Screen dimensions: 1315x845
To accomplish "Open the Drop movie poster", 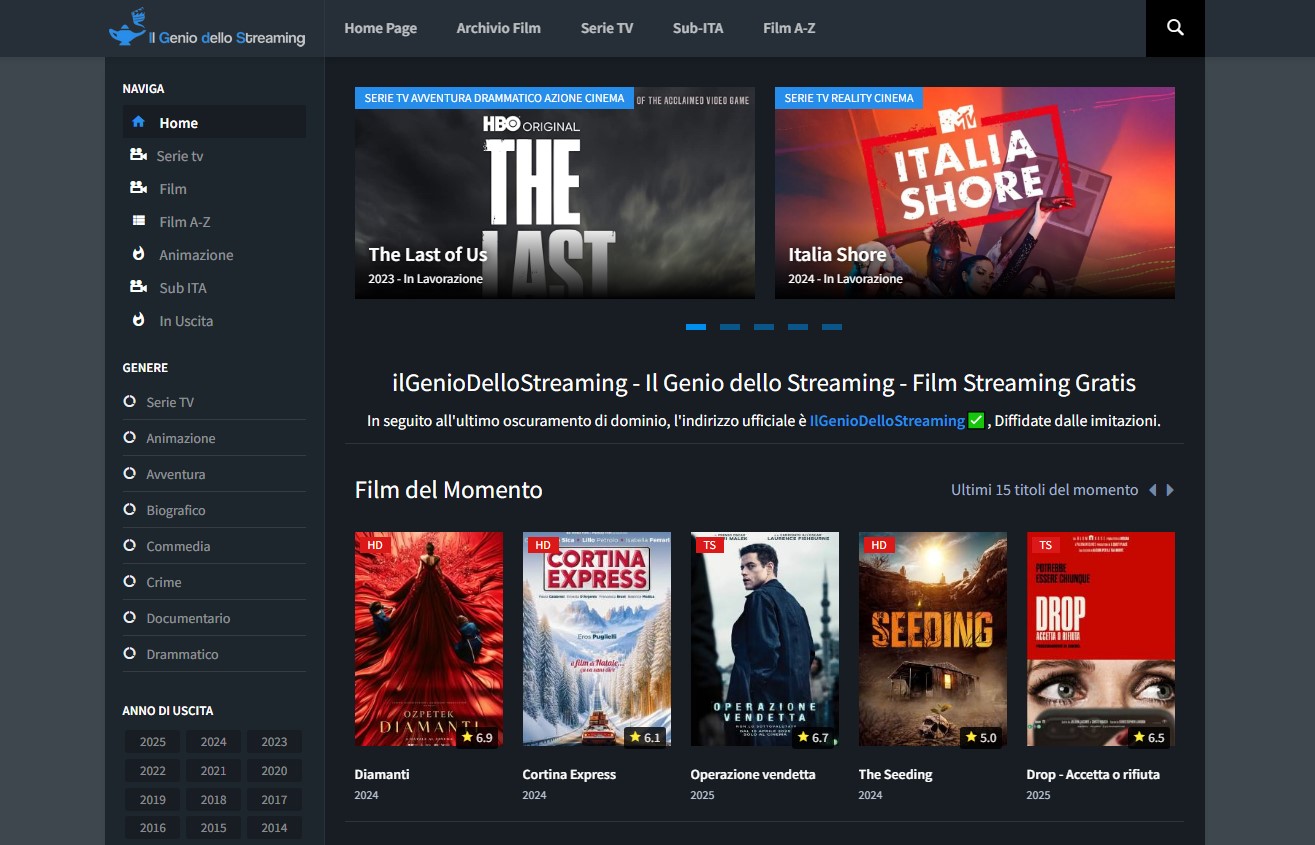I will 1101,639.
